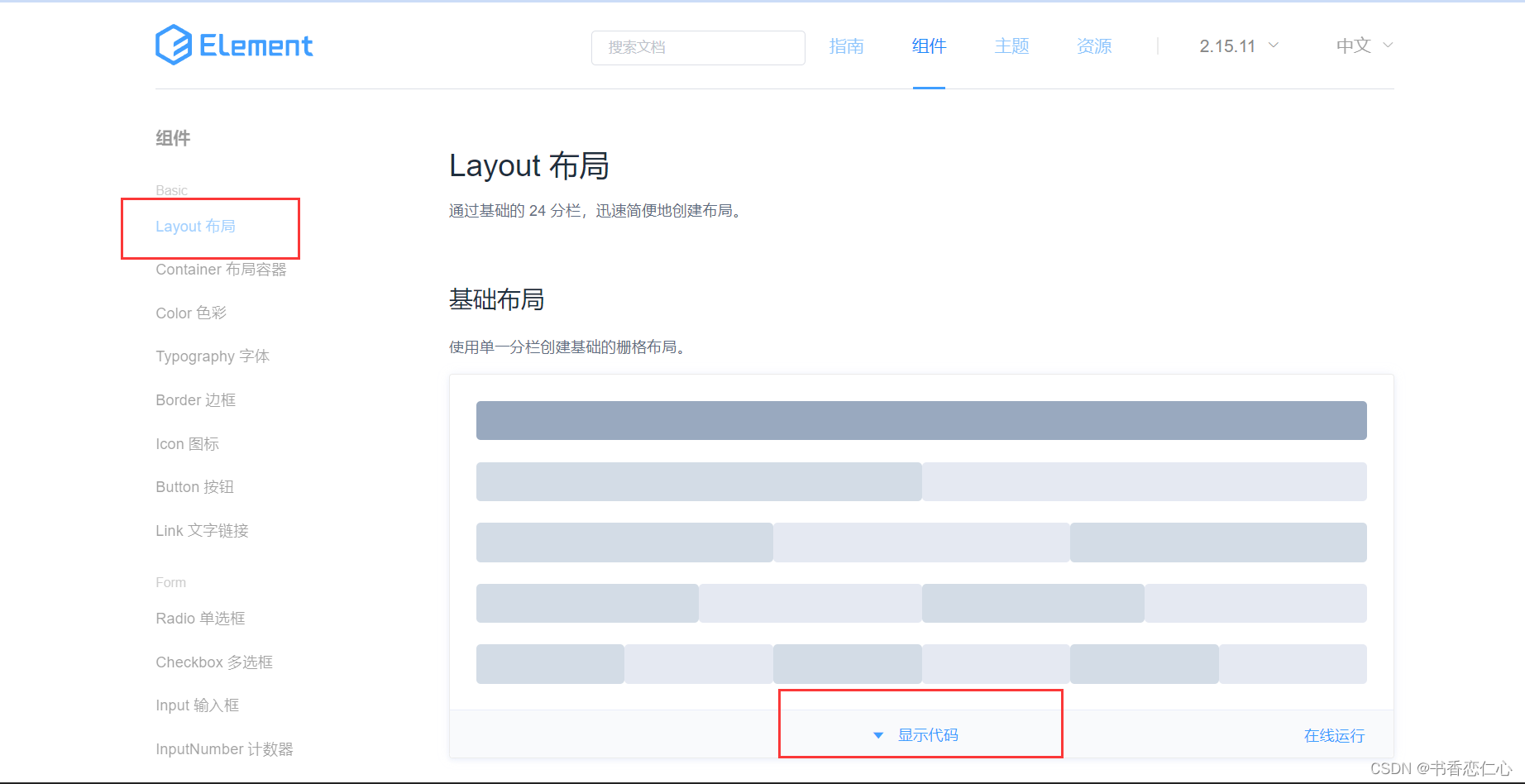Open InputNumber 计数器 page
1525x784 pixels.
point(225,749)
